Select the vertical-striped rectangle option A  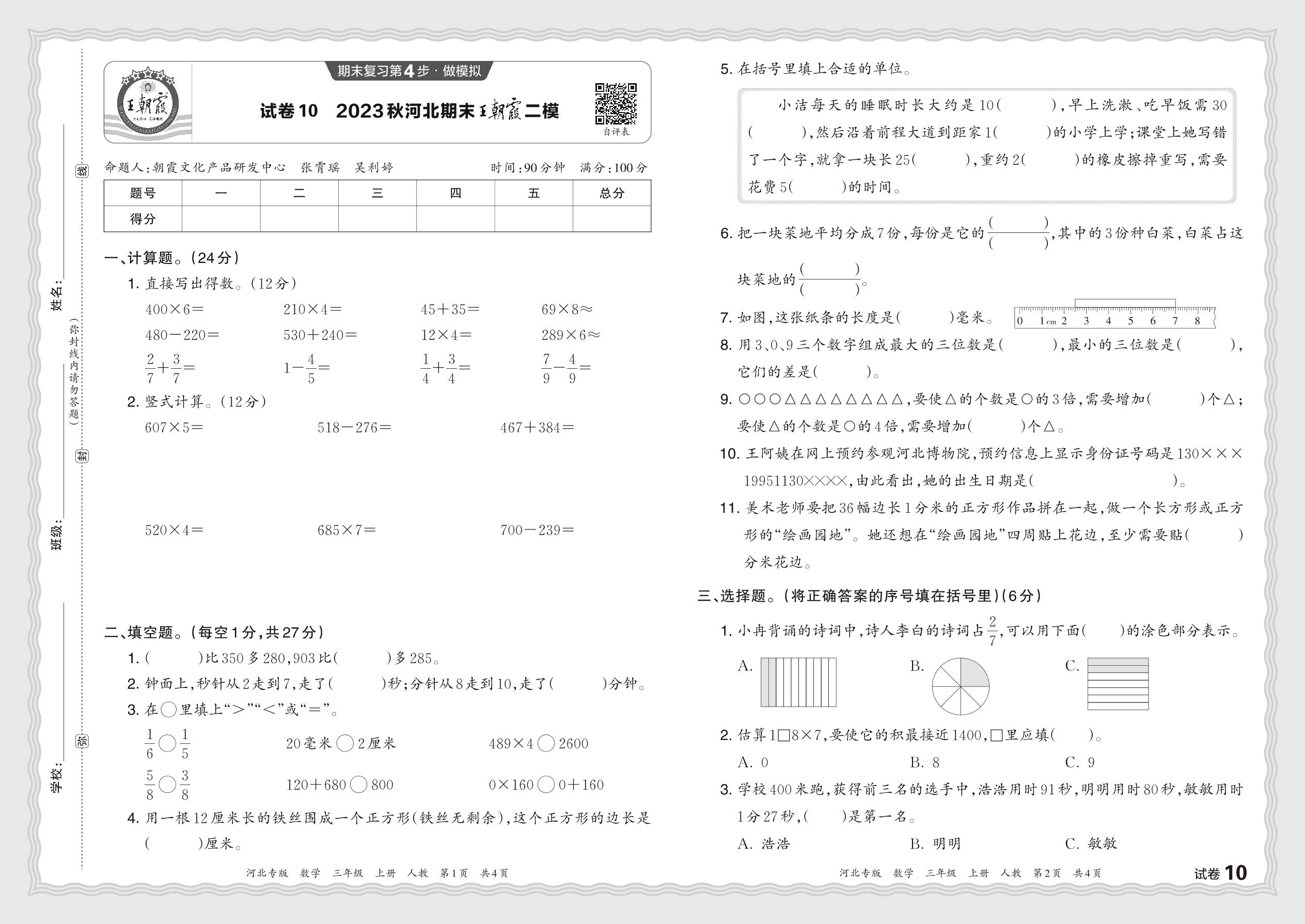(x=798, y=682)
